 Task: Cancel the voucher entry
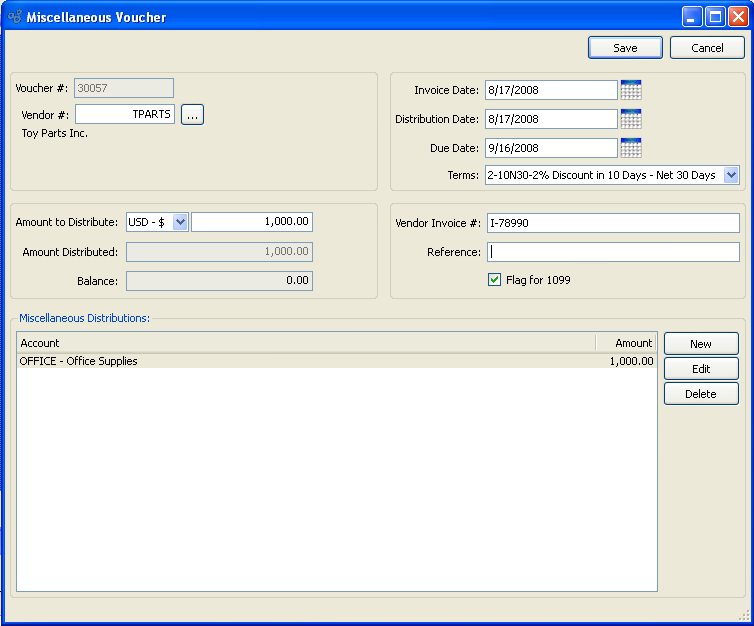(x=707, y=48)
